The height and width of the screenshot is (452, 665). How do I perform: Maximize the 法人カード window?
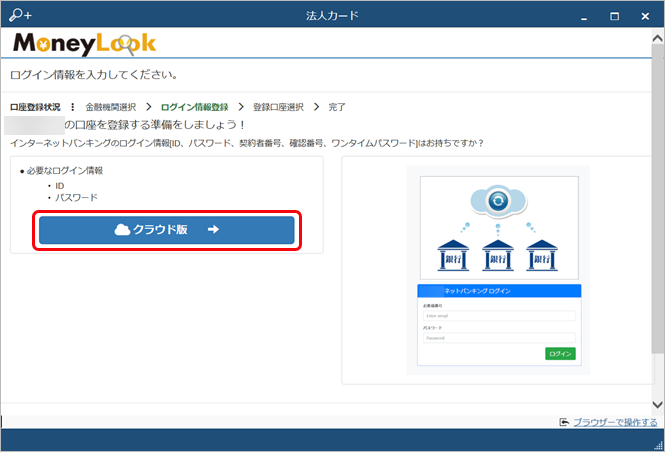point(614,17)
